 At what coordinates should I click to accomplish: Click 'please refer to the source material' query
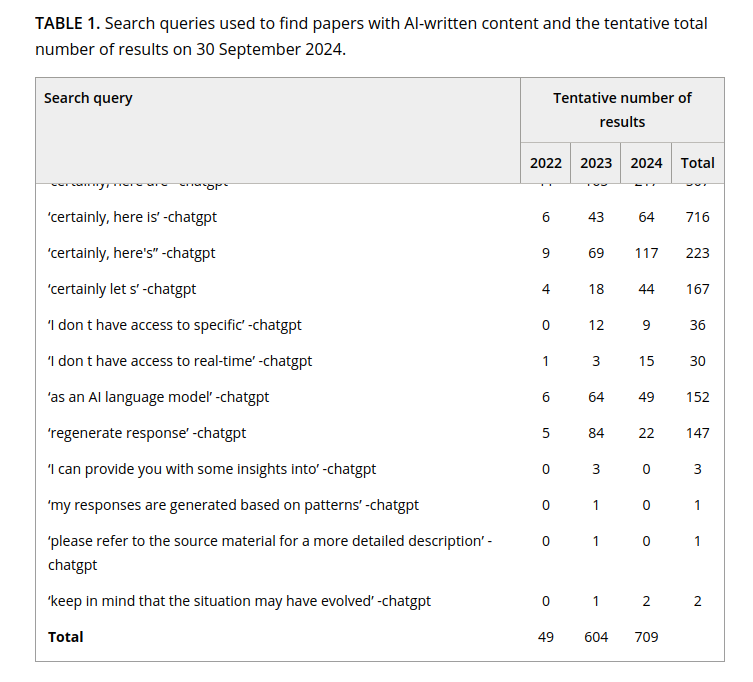[265, 541]
